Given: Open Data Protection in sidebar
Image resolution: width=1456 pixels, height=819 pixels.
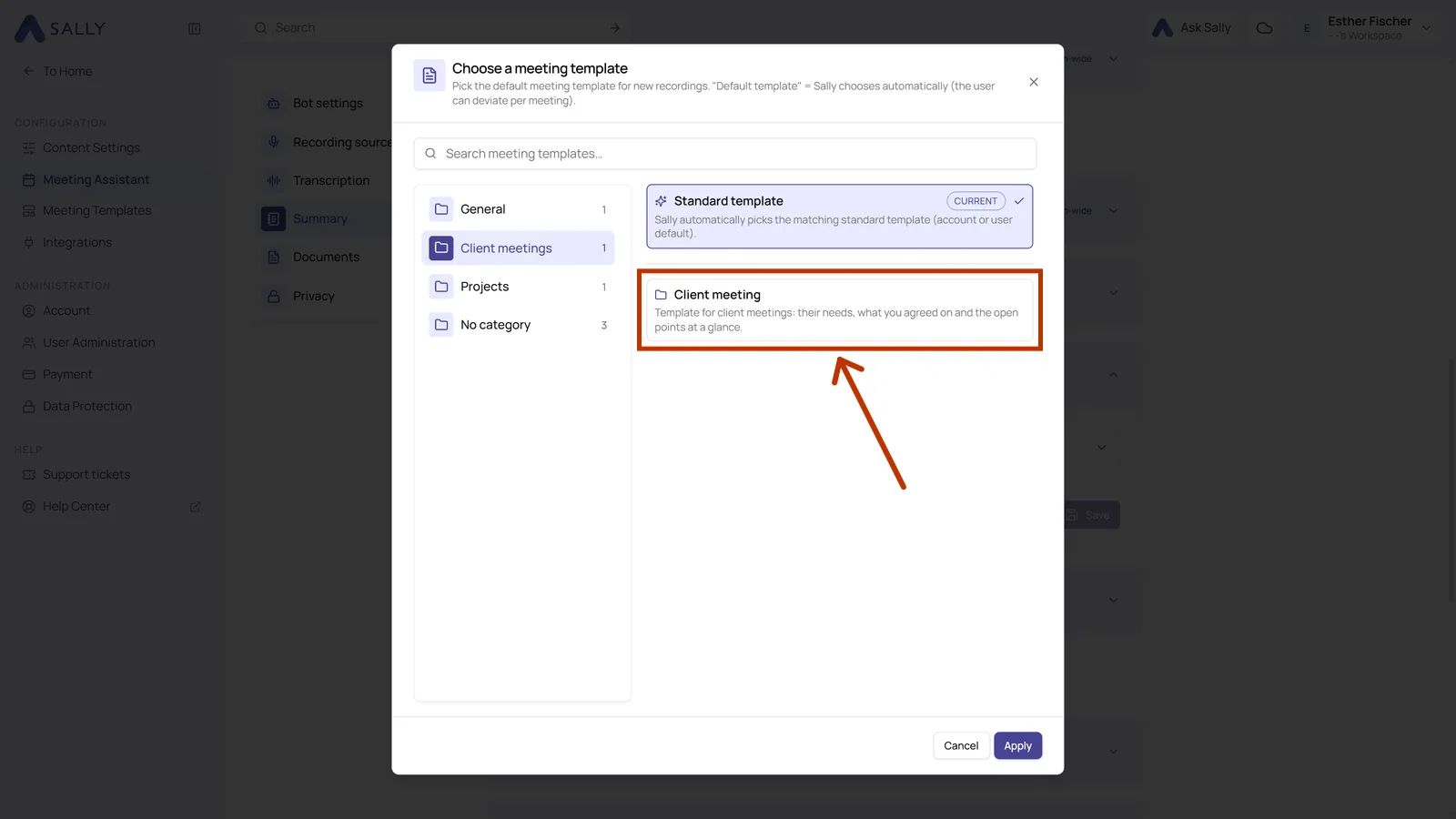Looking at the screenshot, I should (x=86, y=406).
